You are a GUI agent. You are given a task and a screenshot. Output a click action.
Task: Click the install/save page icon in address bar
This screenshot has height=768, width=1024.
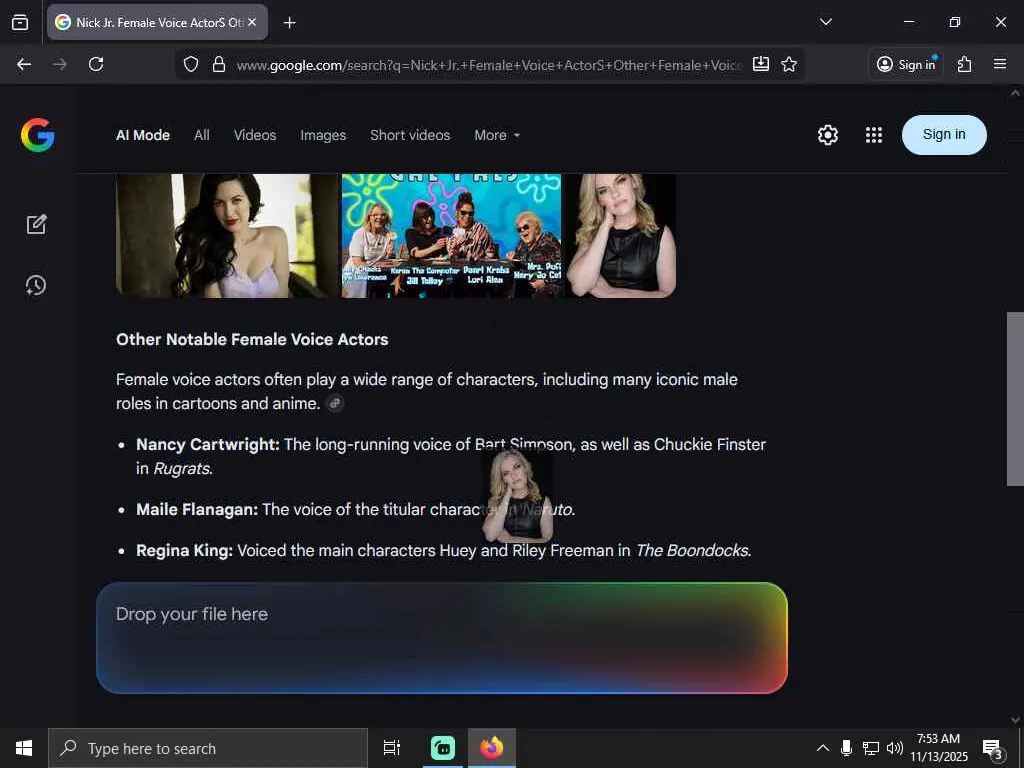(x=761, y=64)
